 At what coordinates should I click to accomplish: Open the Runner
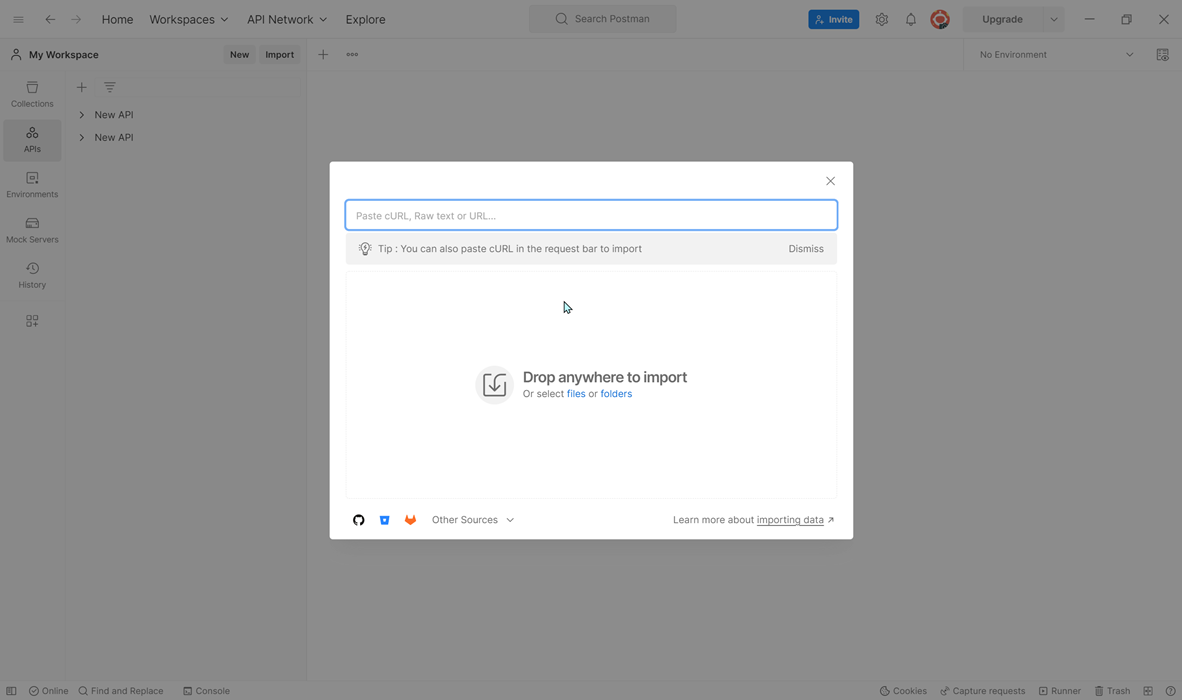[1059, 691]
